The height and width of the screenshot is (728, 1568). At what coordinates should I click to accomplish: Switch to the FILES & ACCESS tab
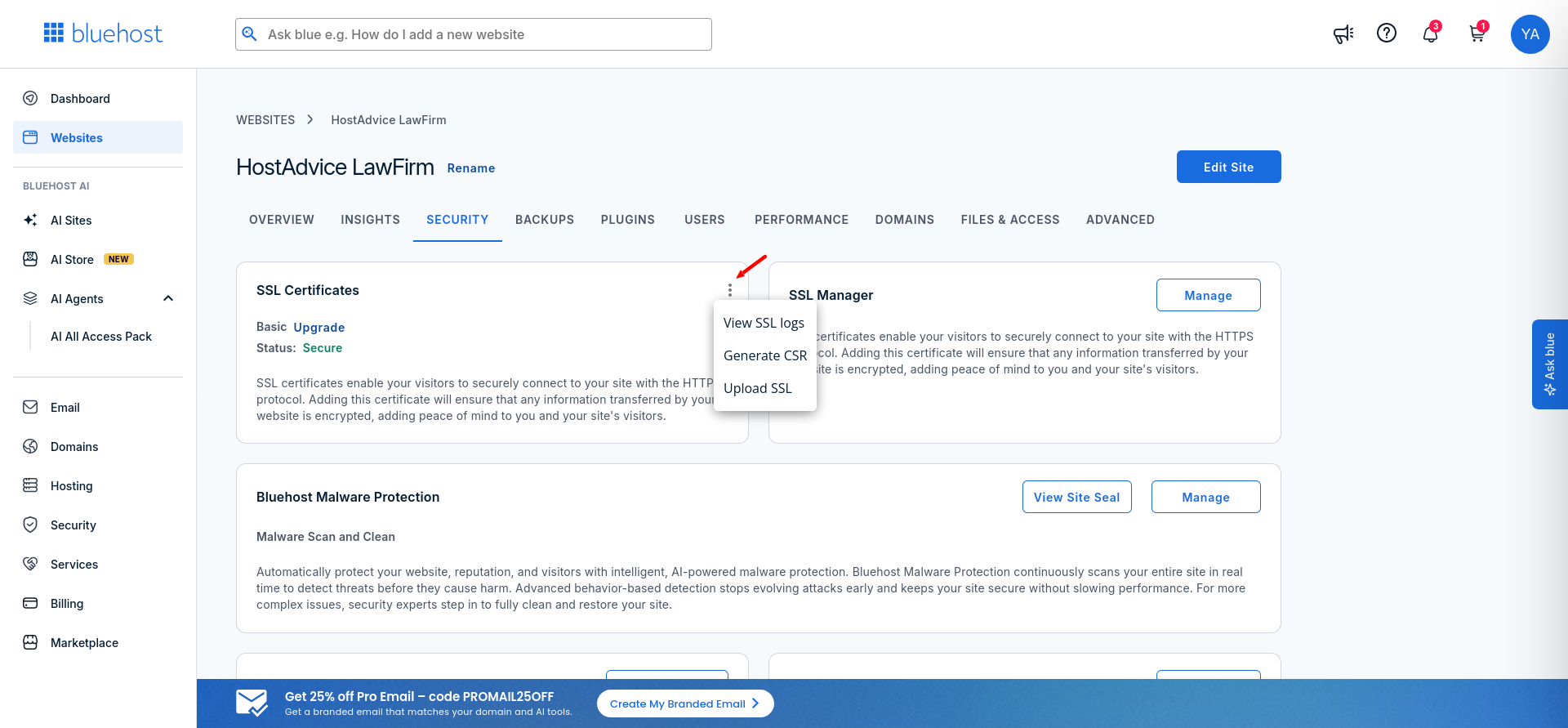[x=1010, y=220]
